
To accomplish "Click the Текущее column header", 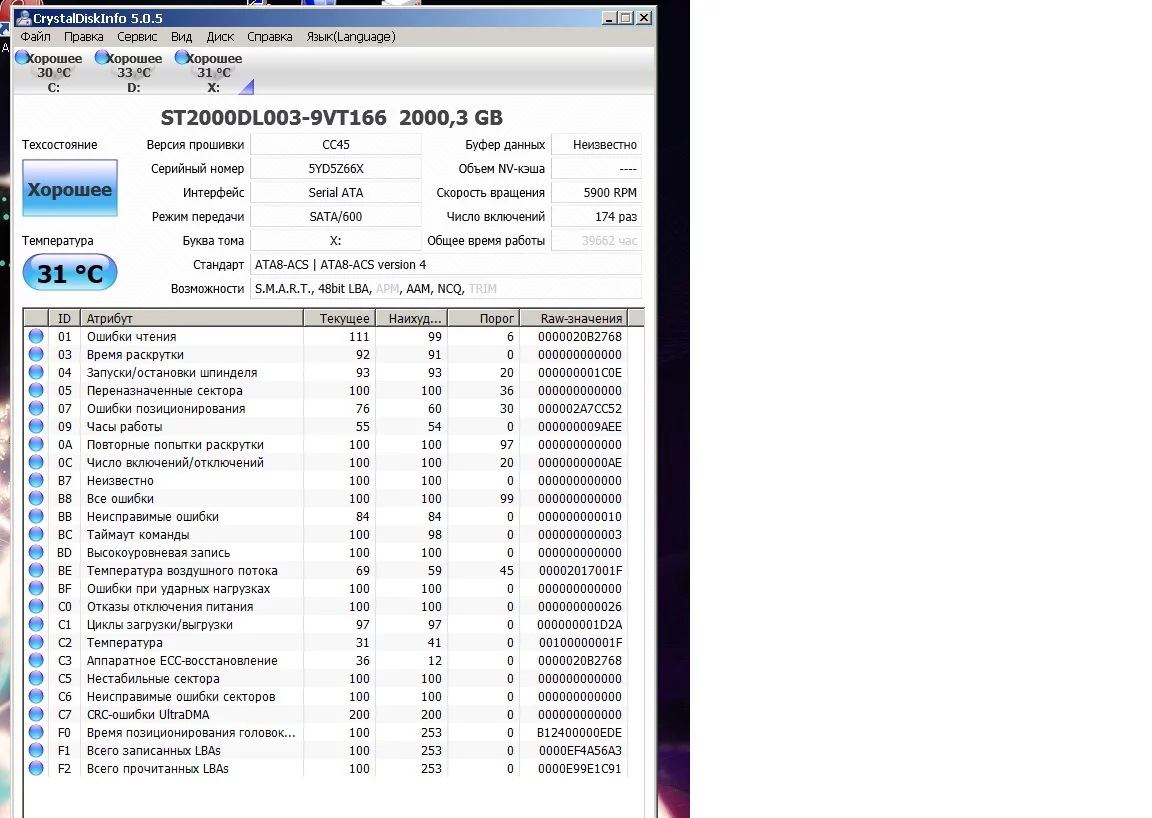I will point(339,318).
